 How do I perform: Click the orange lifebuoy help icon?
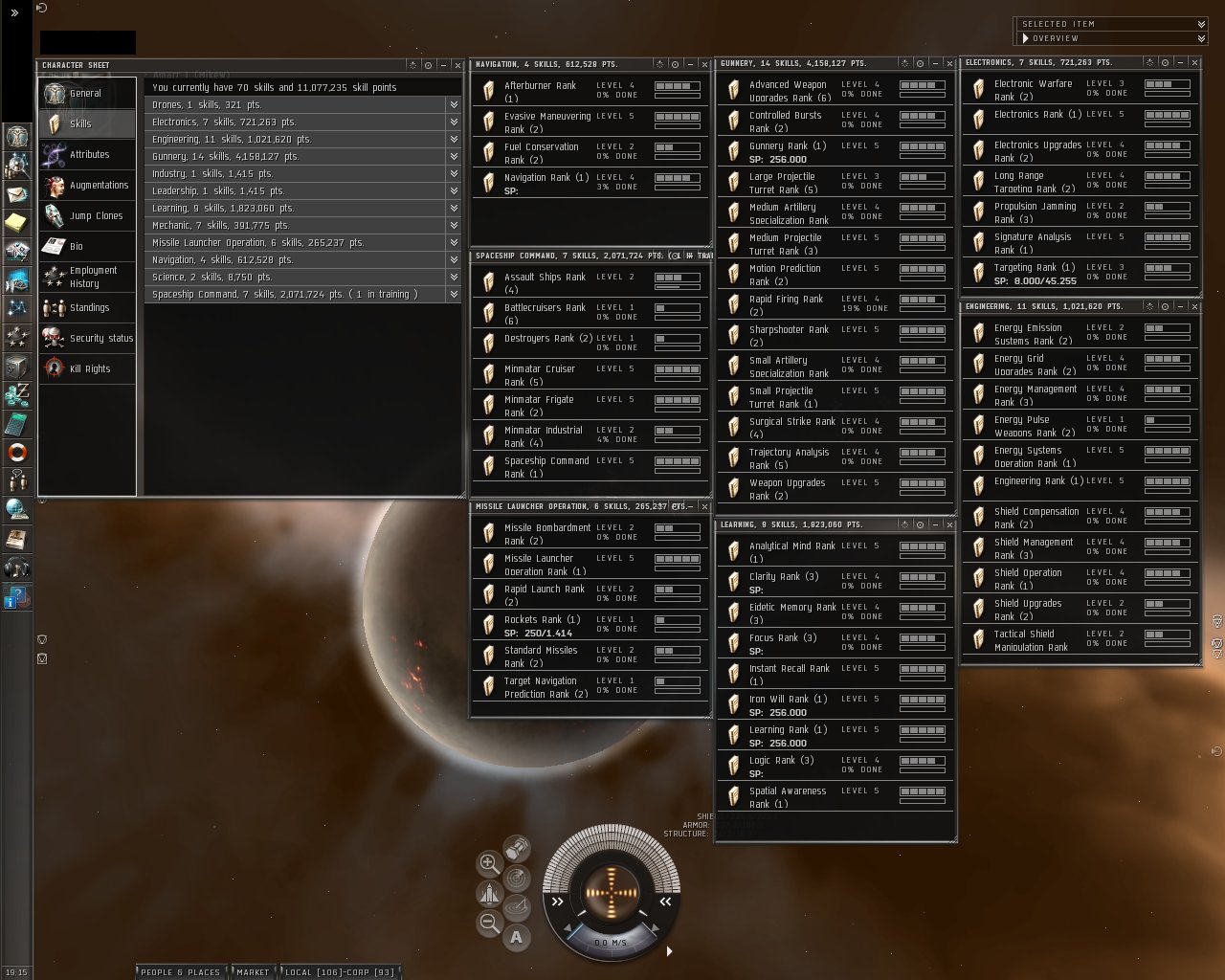(x=17, y=452)
